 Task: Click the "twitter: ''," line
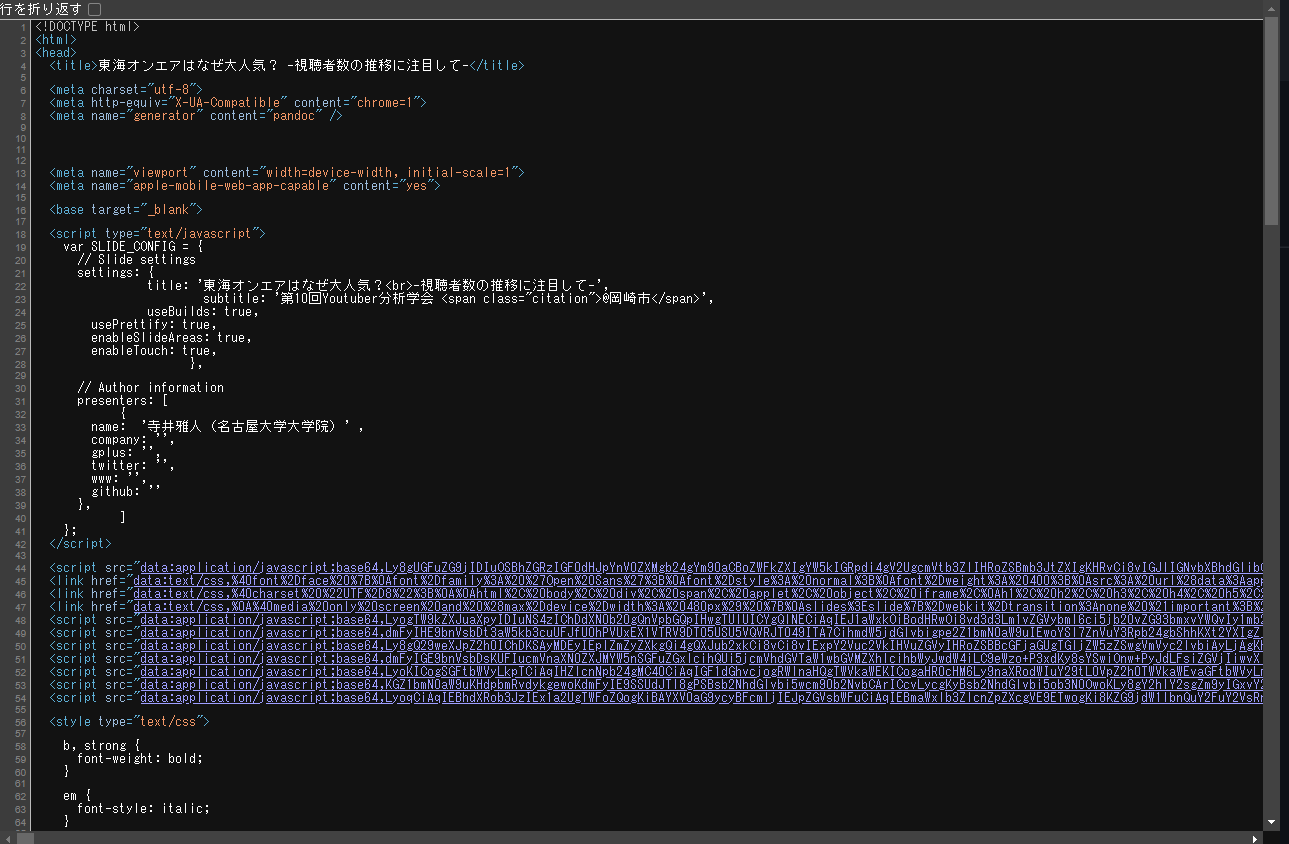click(133, 466)
